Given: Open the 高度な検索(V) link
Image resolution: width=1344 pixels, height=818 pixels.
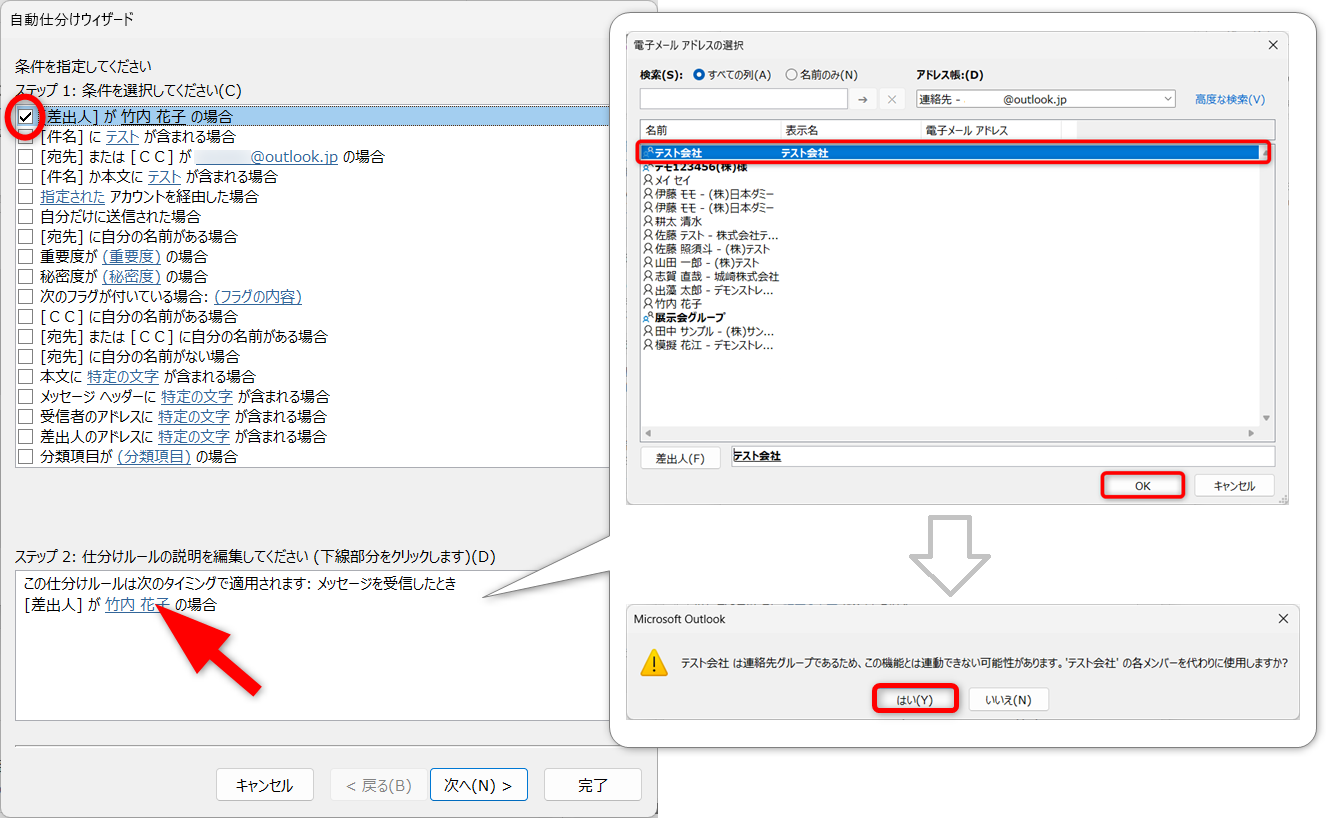Looking at the screenshot, I should pyautogui.click(x=1230, y=99).
